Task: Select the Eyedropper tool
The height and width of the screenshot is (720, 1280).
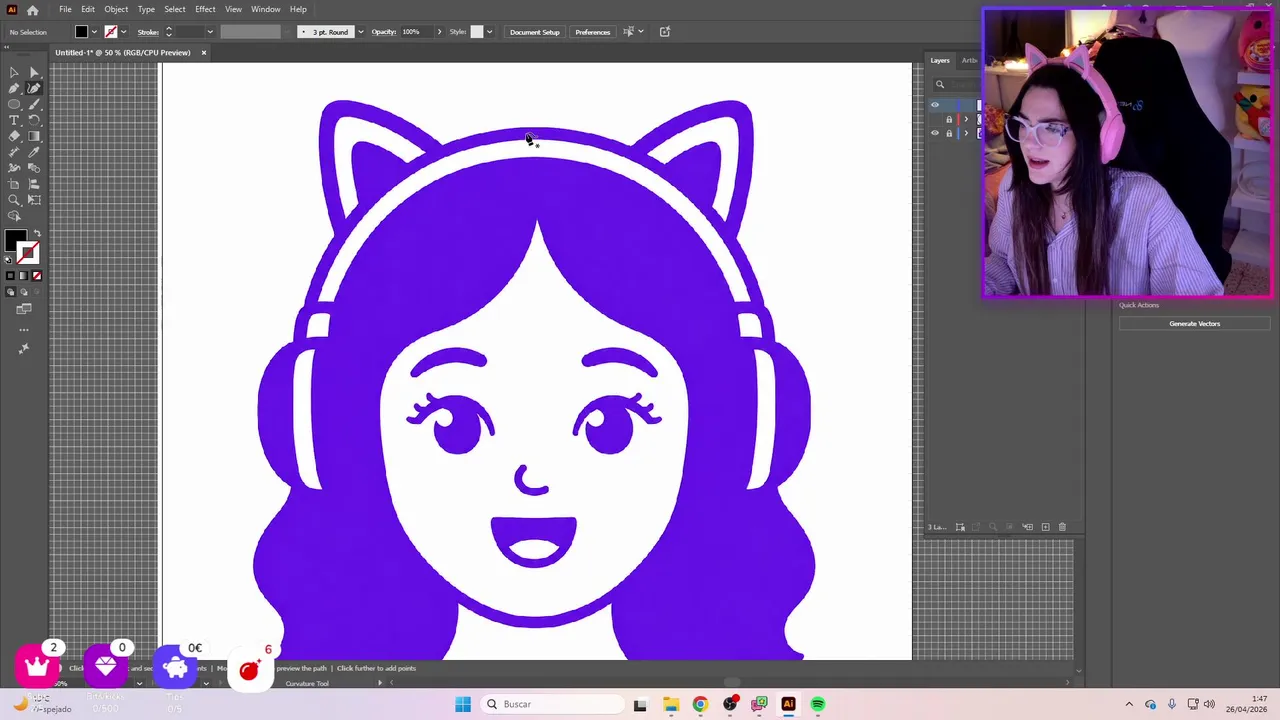Action: coord(34,152)
